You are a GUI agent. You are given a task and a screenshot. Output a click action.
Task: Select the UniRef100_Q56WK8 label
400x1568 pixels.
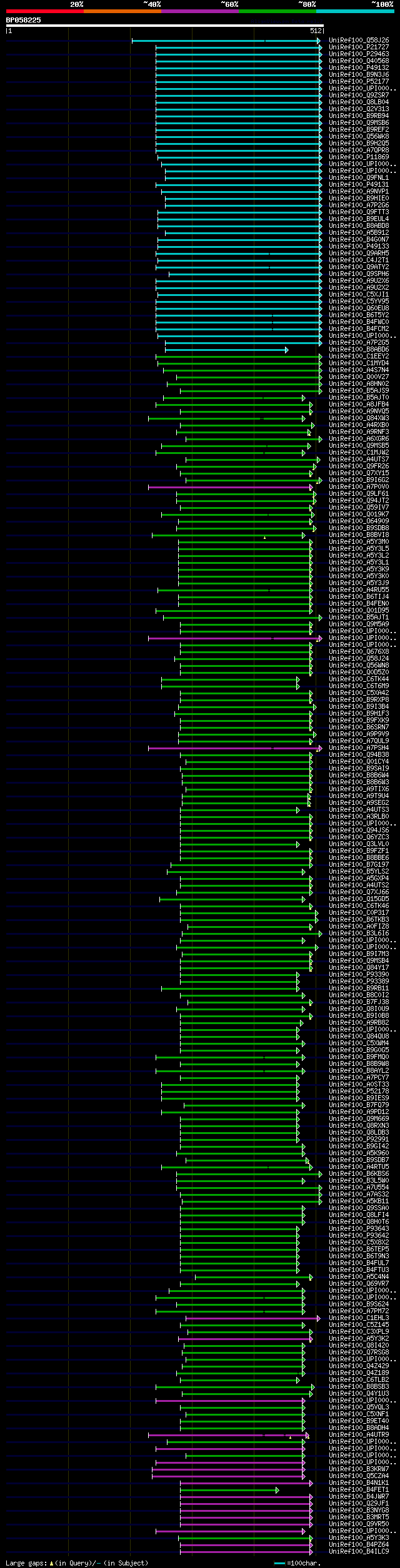359,136
